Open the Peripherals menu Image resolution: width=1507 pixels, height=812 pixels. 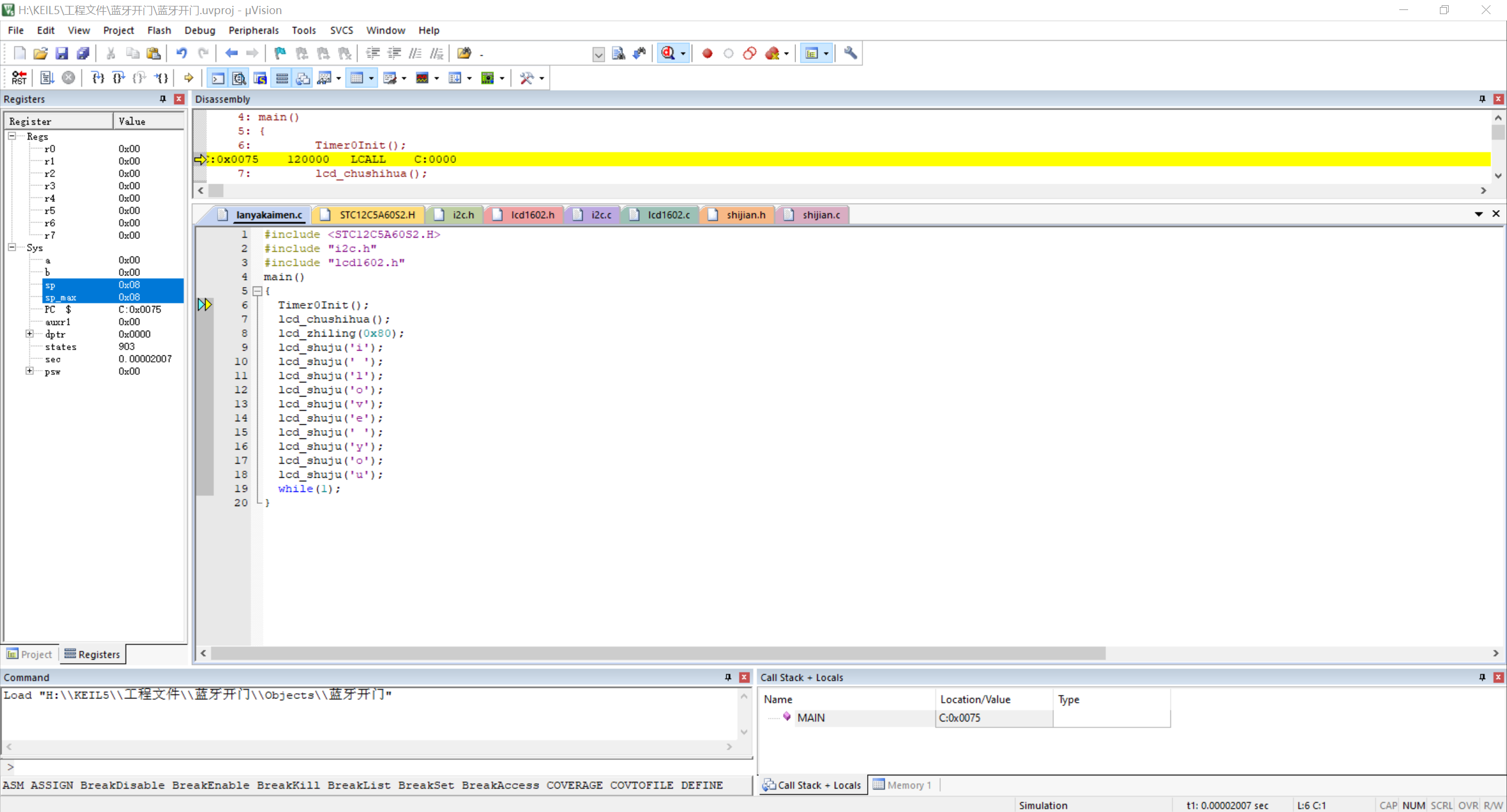click(253, 30)
